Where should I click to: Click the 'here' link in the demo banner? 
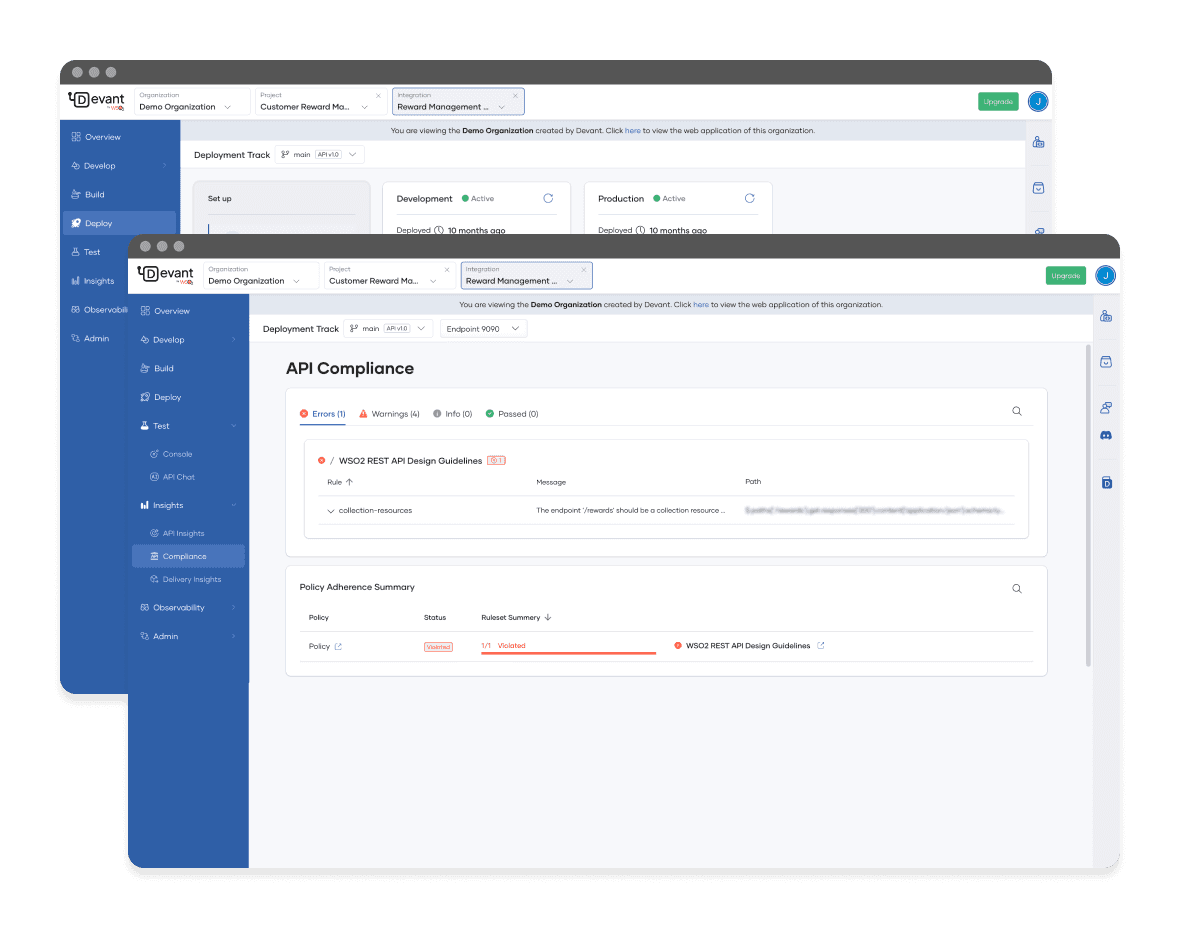[701, 305]
